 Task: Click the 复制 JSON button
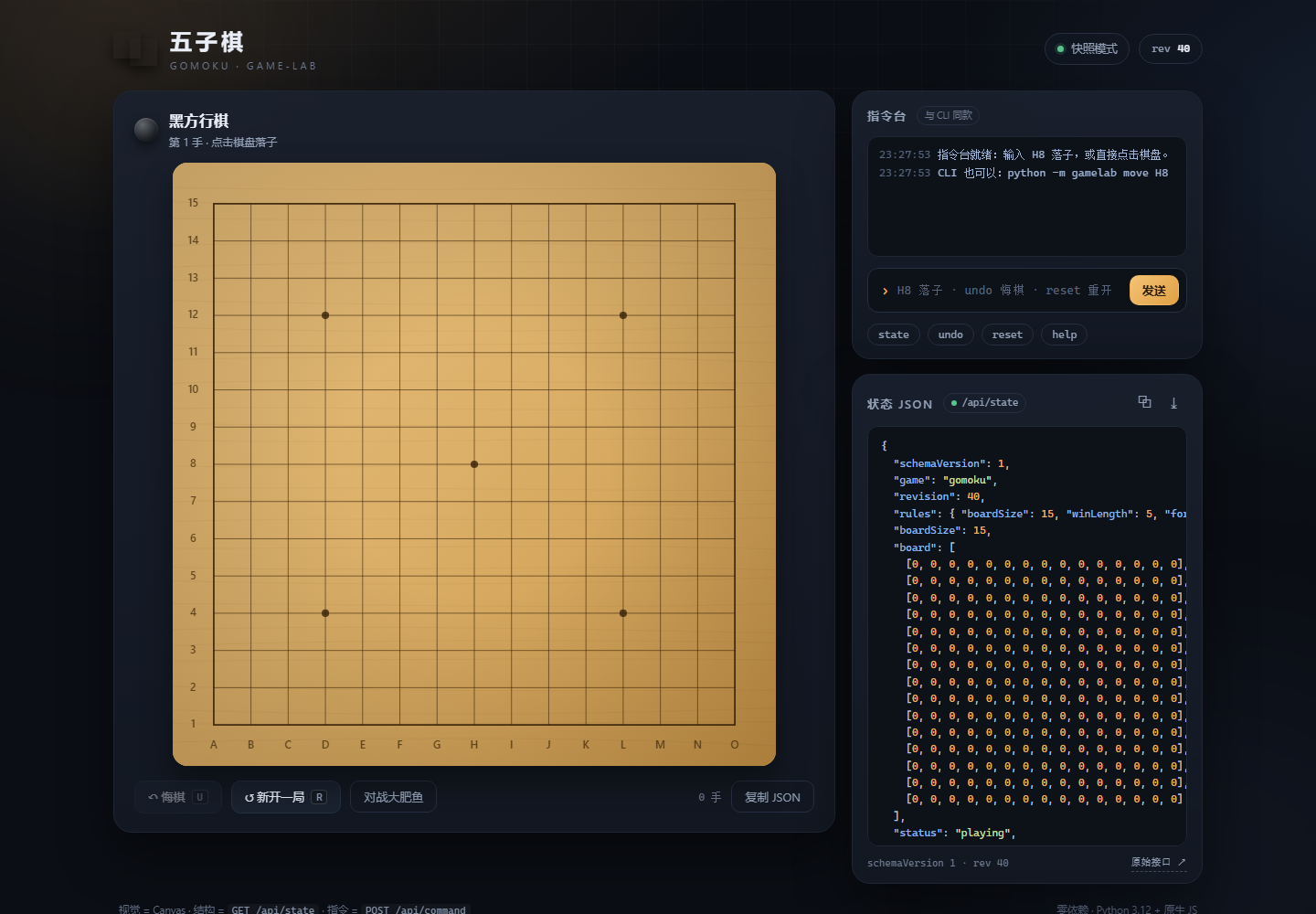tap(772, 797)
